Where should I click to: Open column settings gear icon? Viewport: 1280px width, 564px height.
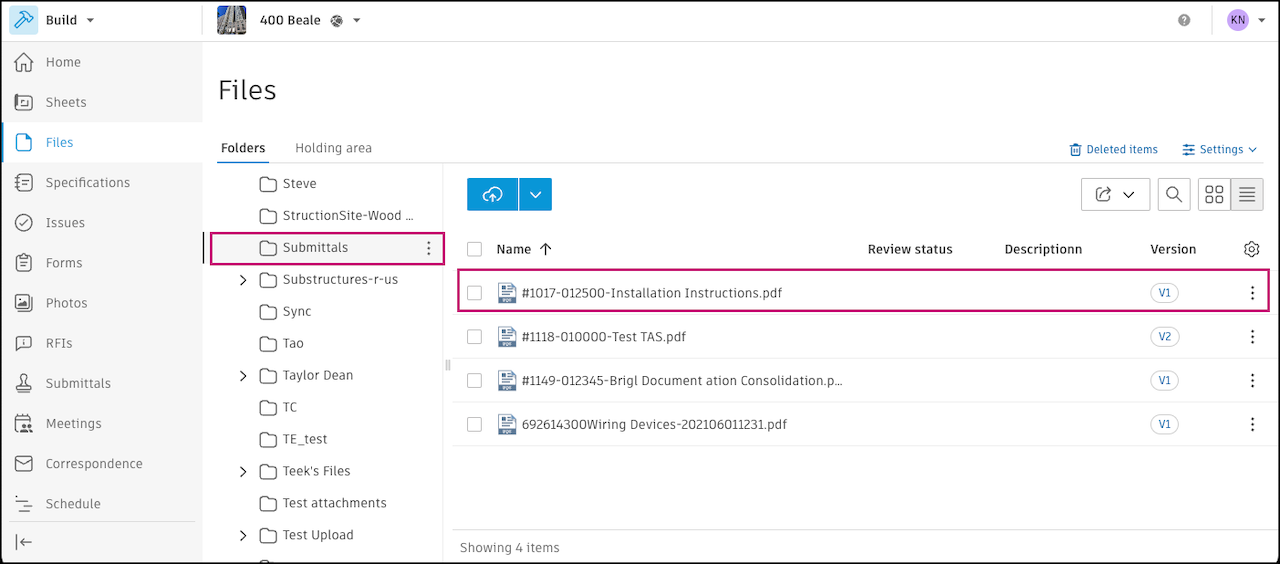(x=1251, y=249)
